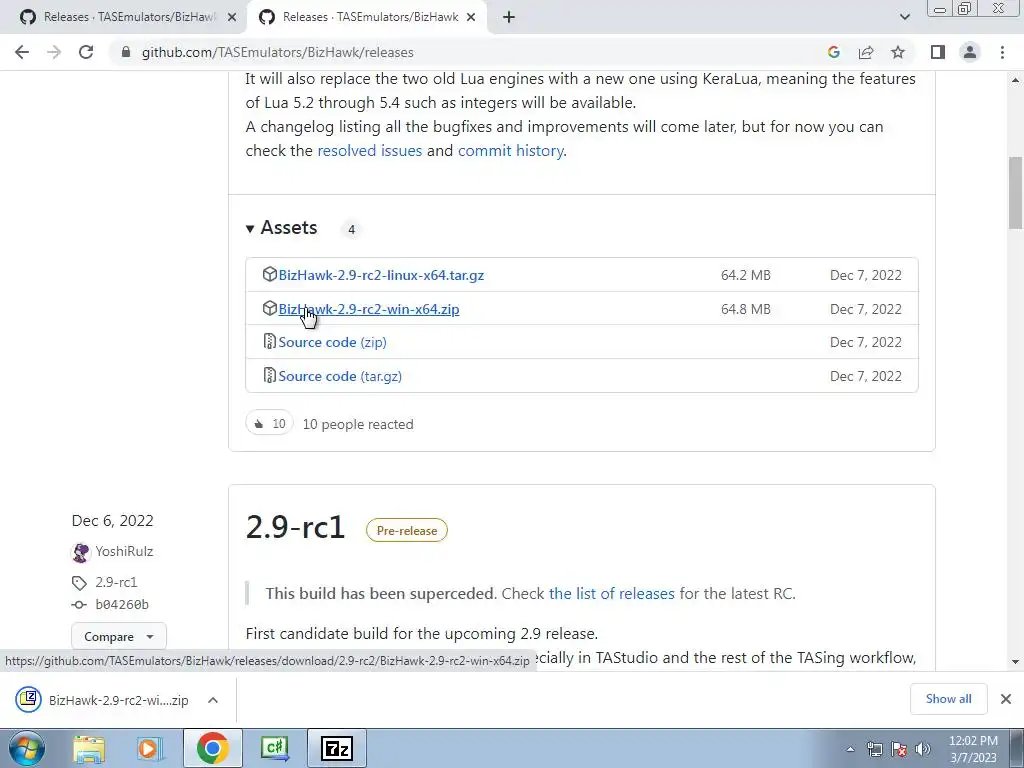Download Source code (tar.gz)

(x=340, y=376)
